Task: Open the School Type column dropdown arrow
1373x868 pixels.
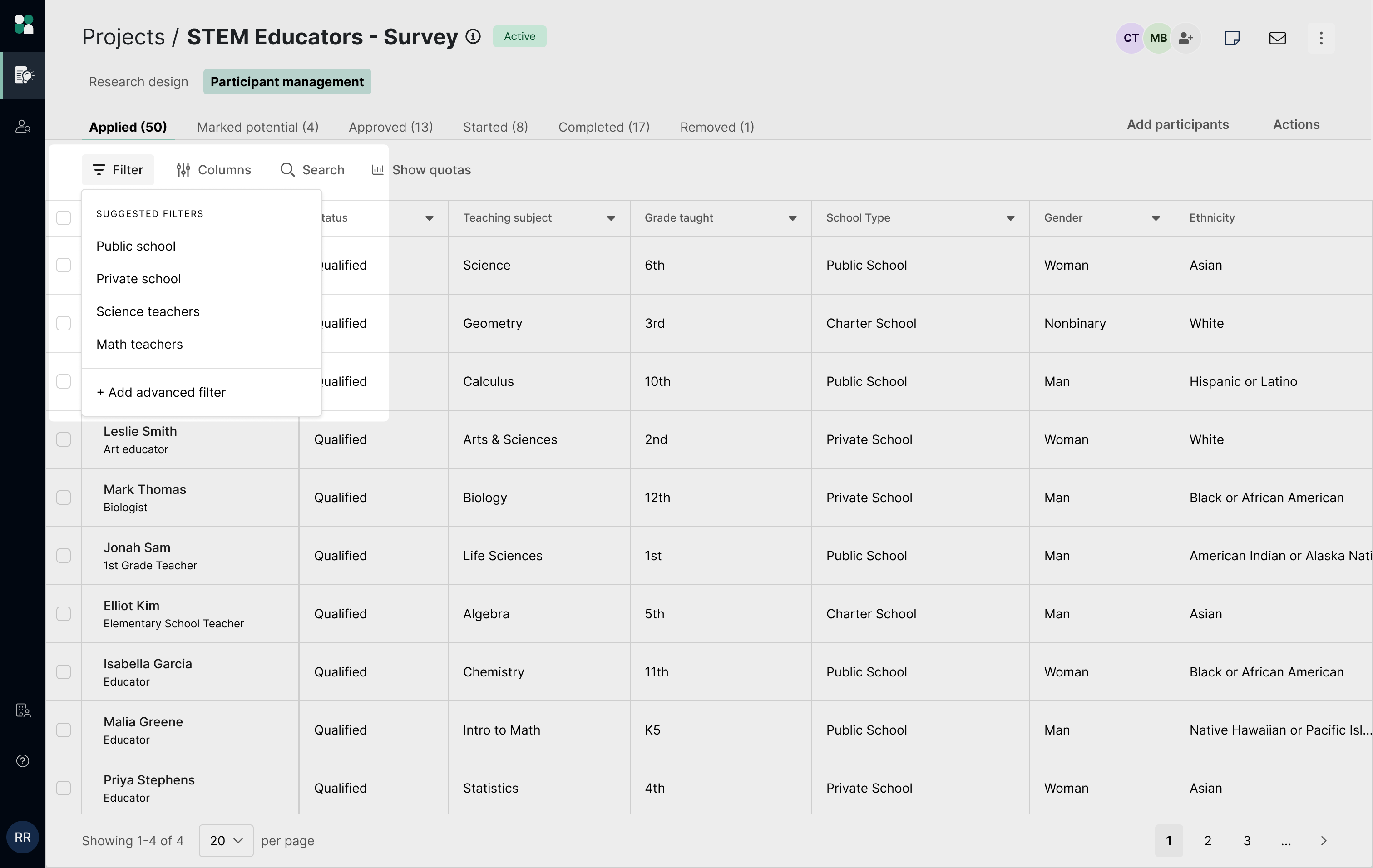Action: pyautogui.click(x=1010, y=218)
